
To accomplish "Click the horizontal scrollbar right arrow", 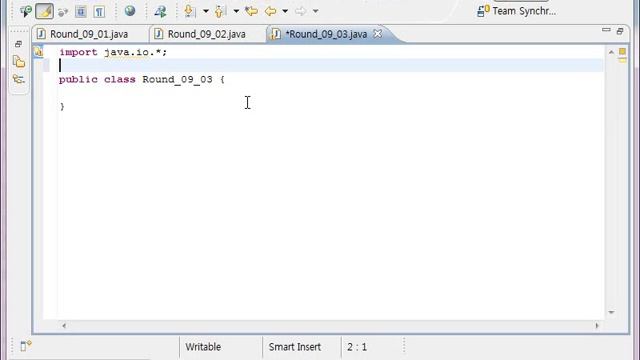I will [597, 326].
